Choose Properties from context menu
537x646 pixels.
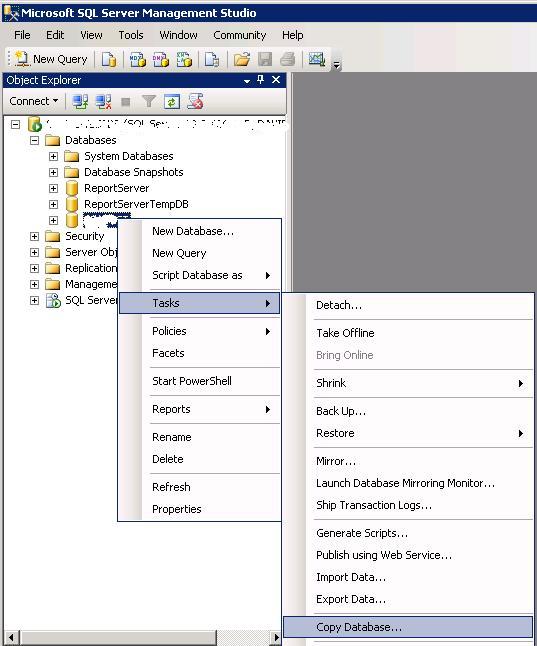point(200,509)
